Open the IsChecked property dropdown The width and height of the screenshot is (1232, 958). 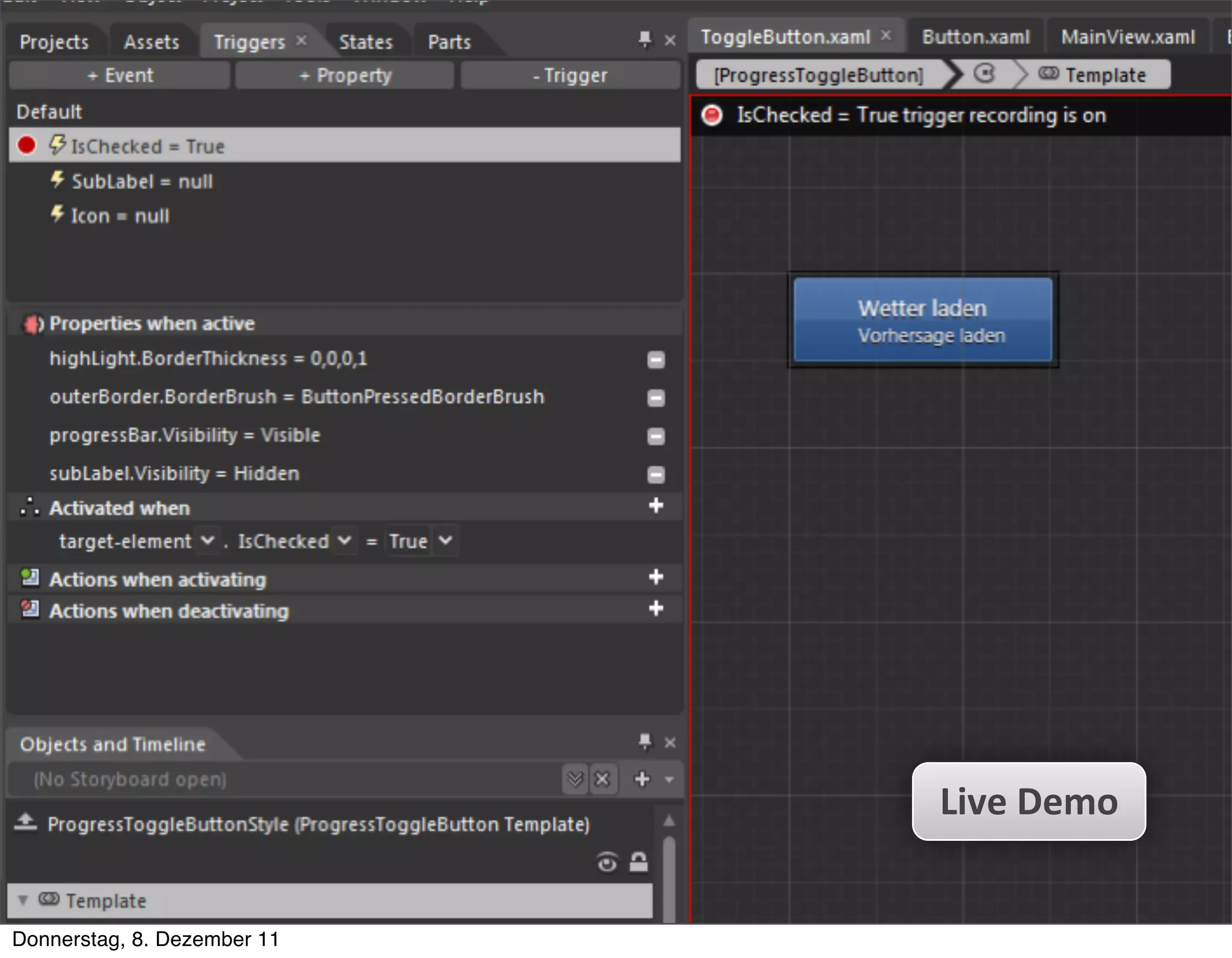(x=344, y=540)
